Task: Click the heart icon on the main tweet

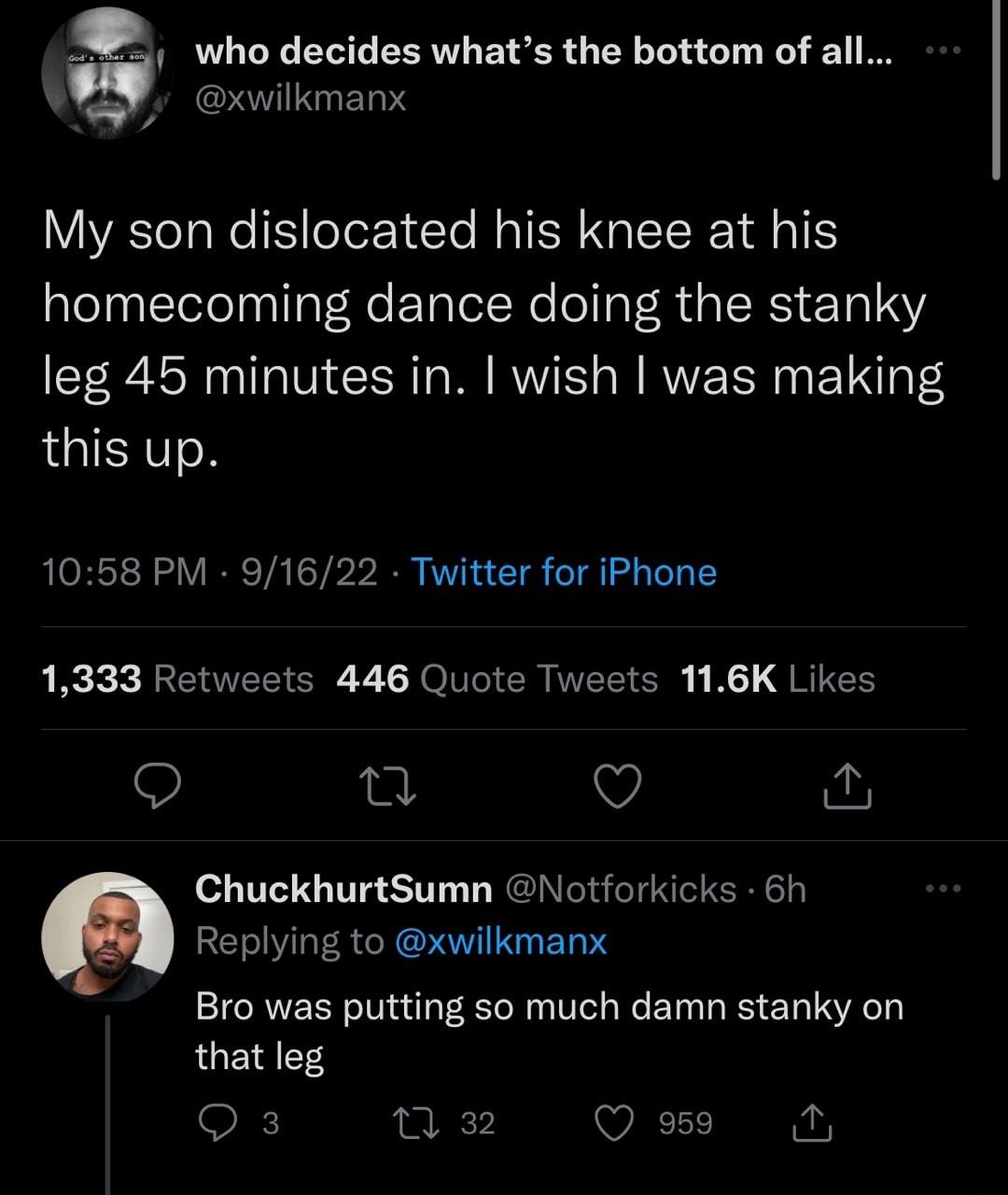Action: (619, 789)
